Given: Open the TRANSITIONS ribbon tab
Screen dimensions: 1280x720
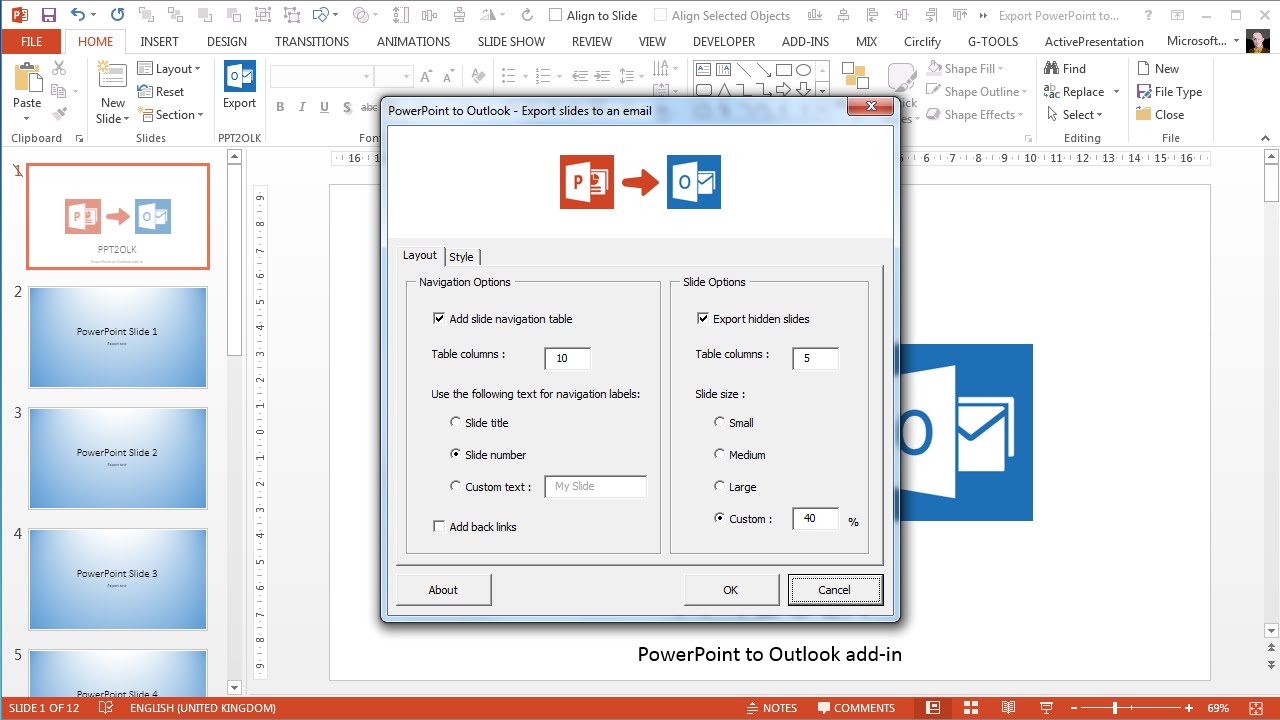Looking at the screenshot, I should click(x=312, y=41).
